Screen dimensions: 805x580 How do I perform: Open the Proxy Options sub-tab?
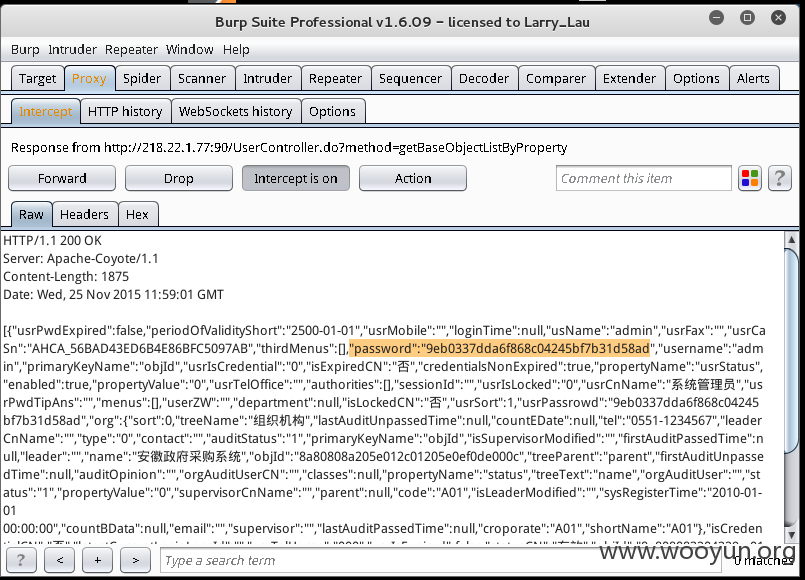[x=333, y=111]
